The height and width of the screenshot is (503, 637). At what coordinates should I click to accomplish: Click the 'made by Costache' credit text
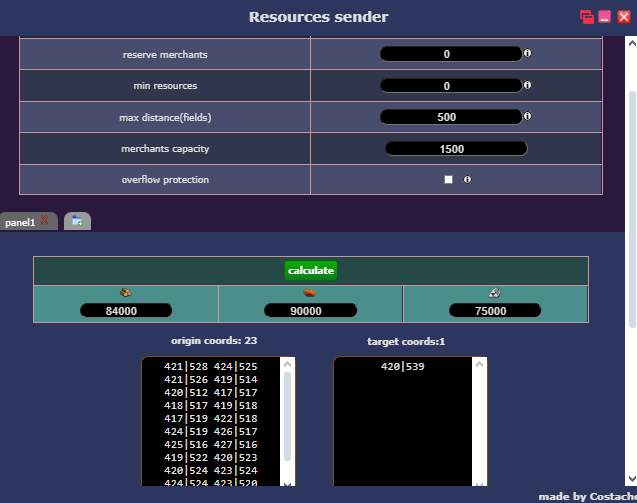tap(588, 497)
